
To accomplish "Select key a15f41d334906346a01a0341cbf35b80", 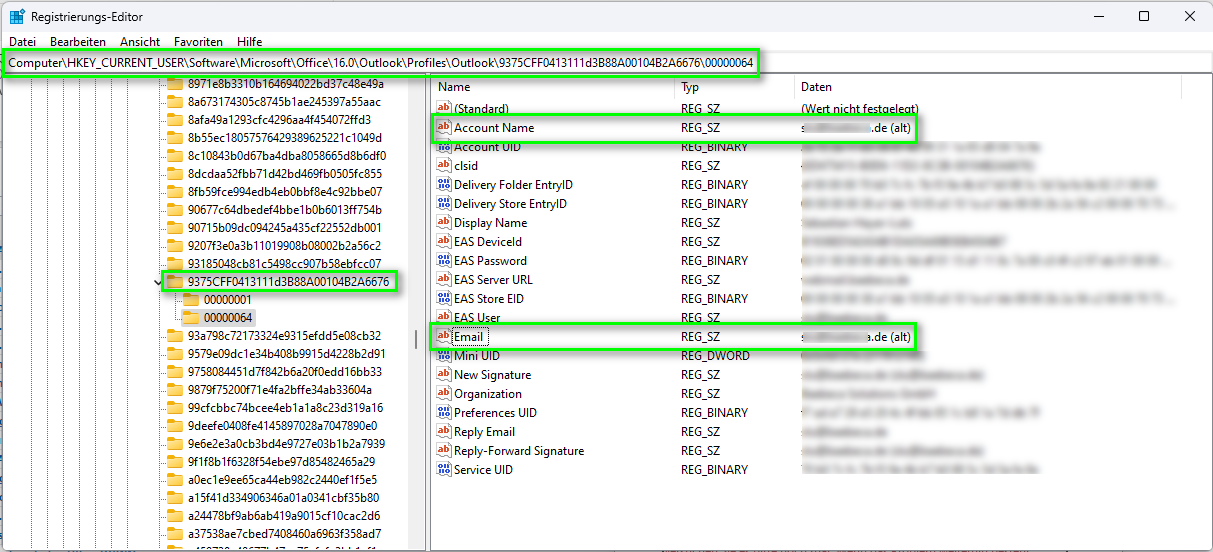I will [284, 498].
